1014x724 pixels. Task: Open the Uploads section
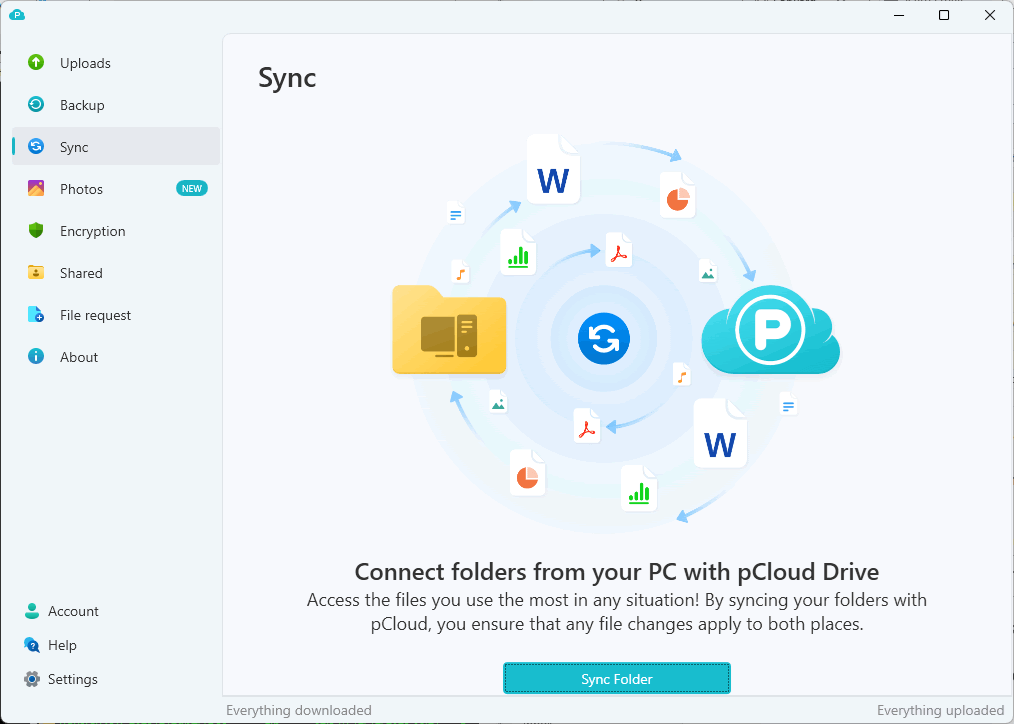point(85,63)
